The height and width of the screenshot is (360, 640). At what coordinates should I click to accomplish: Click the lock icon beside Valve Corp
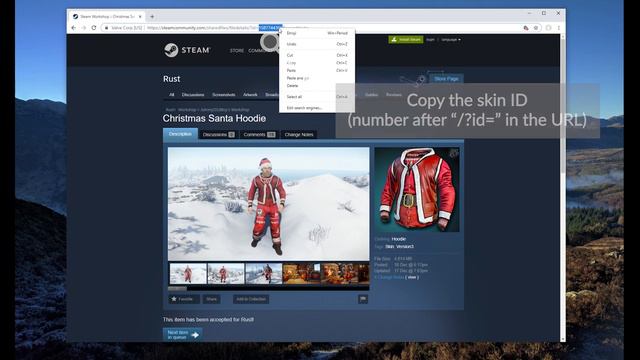point(107,28)
